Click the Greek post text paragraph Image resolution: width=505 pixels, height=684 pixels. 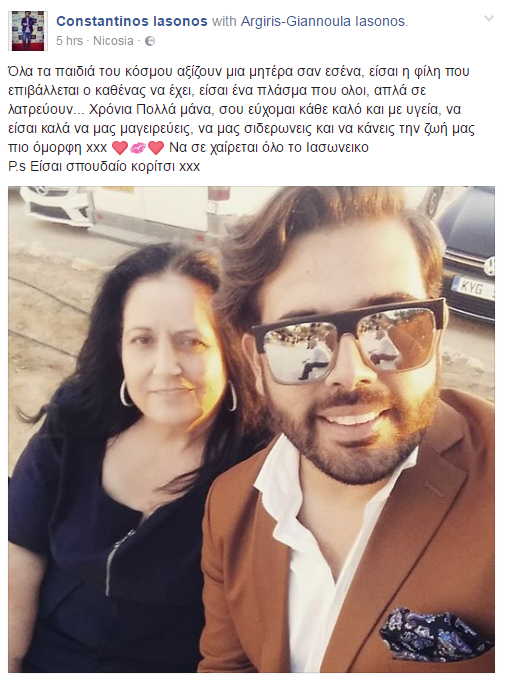241,109
